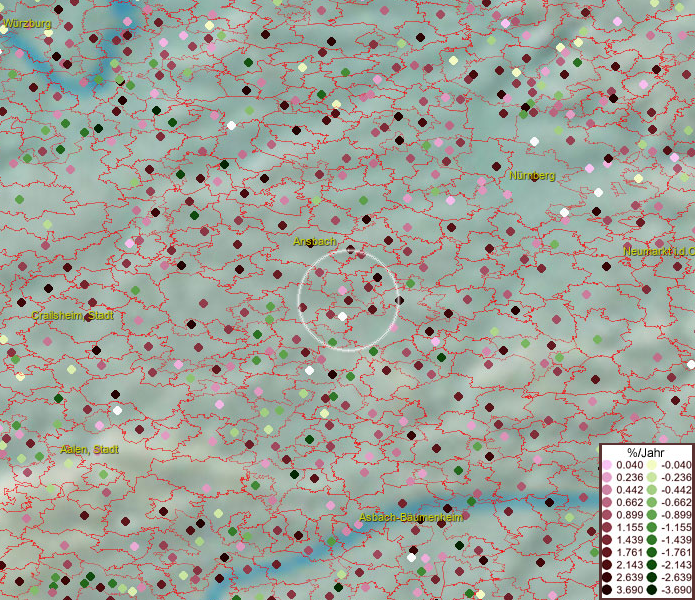Pick the -0.442 light green legend swatch
695x600 pixels.
pos(651,490)
